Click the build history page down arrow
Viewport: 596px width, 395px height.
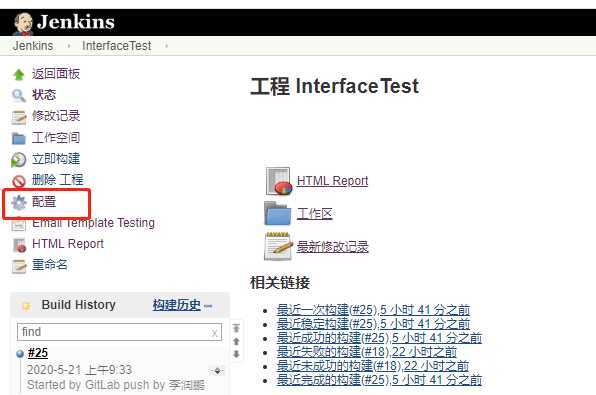pos(236,354)
